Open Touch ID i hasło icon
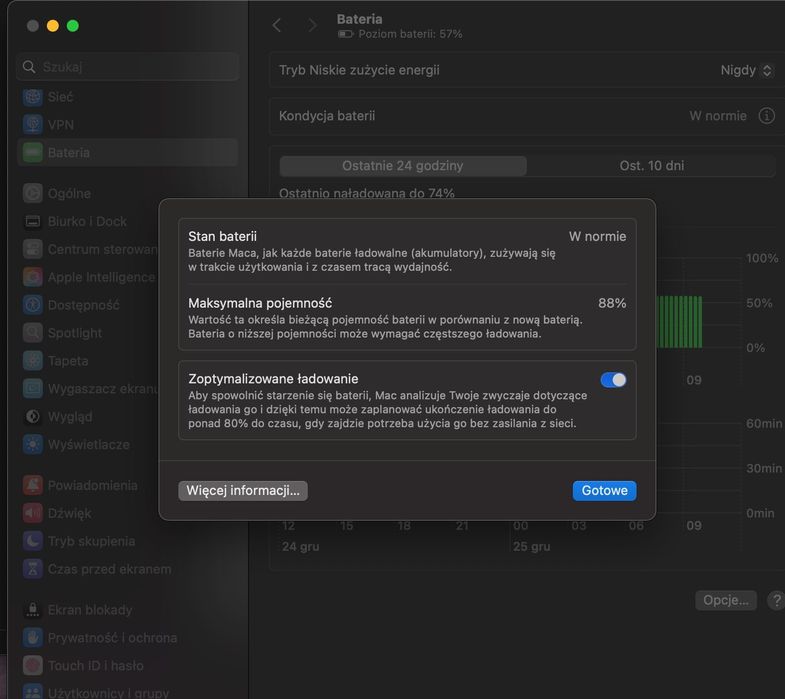Screen dimensions: 785x699 coord(33,665)
